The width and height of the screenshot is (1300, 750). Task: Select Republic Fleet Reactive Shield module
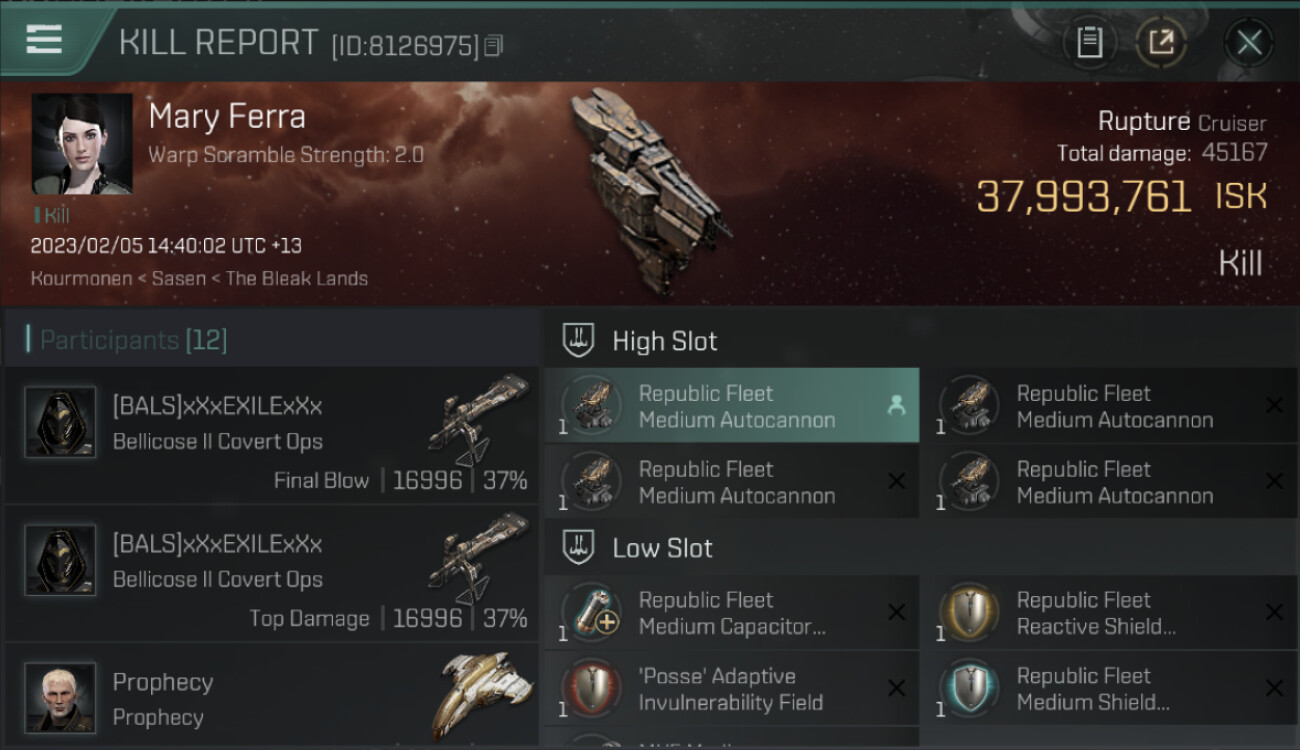tap(1109, 613)
